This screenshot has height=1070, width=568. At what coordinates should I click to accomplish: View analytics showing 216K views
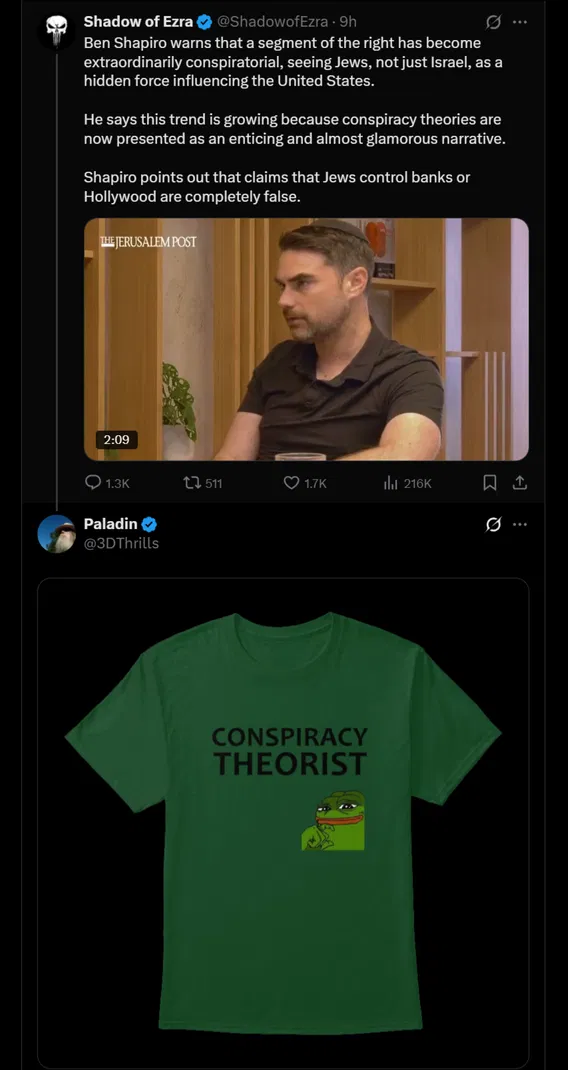[x=408, y=483]
